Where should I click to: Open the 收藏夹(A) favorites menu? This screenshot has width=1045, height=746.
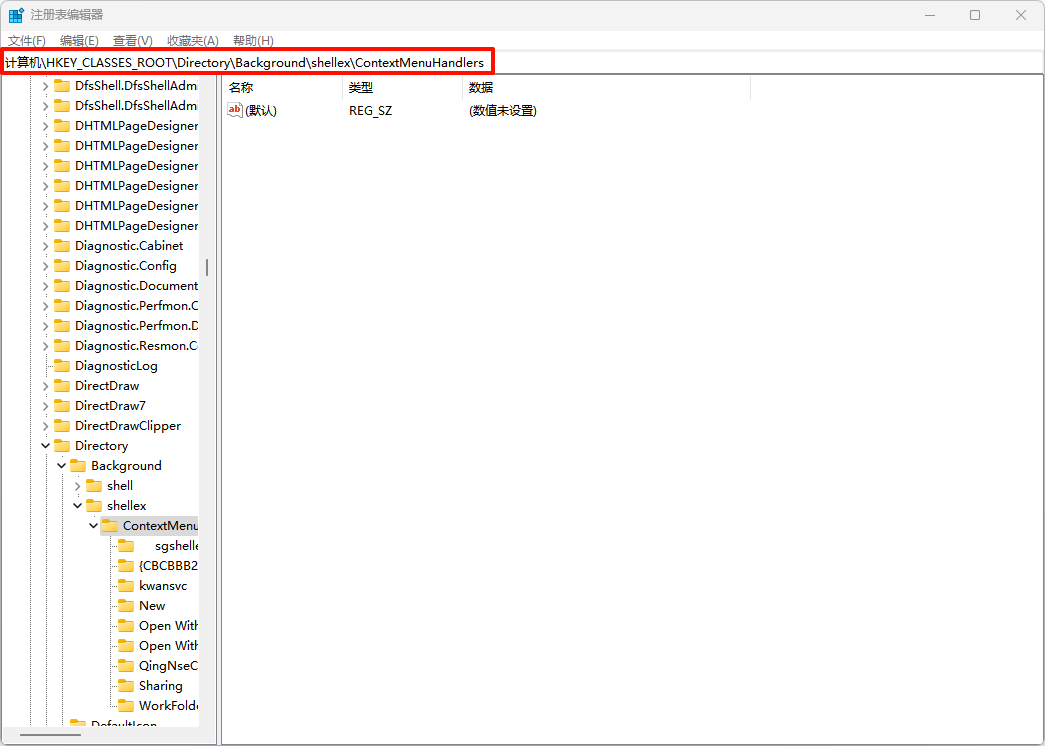coord(192,40)
